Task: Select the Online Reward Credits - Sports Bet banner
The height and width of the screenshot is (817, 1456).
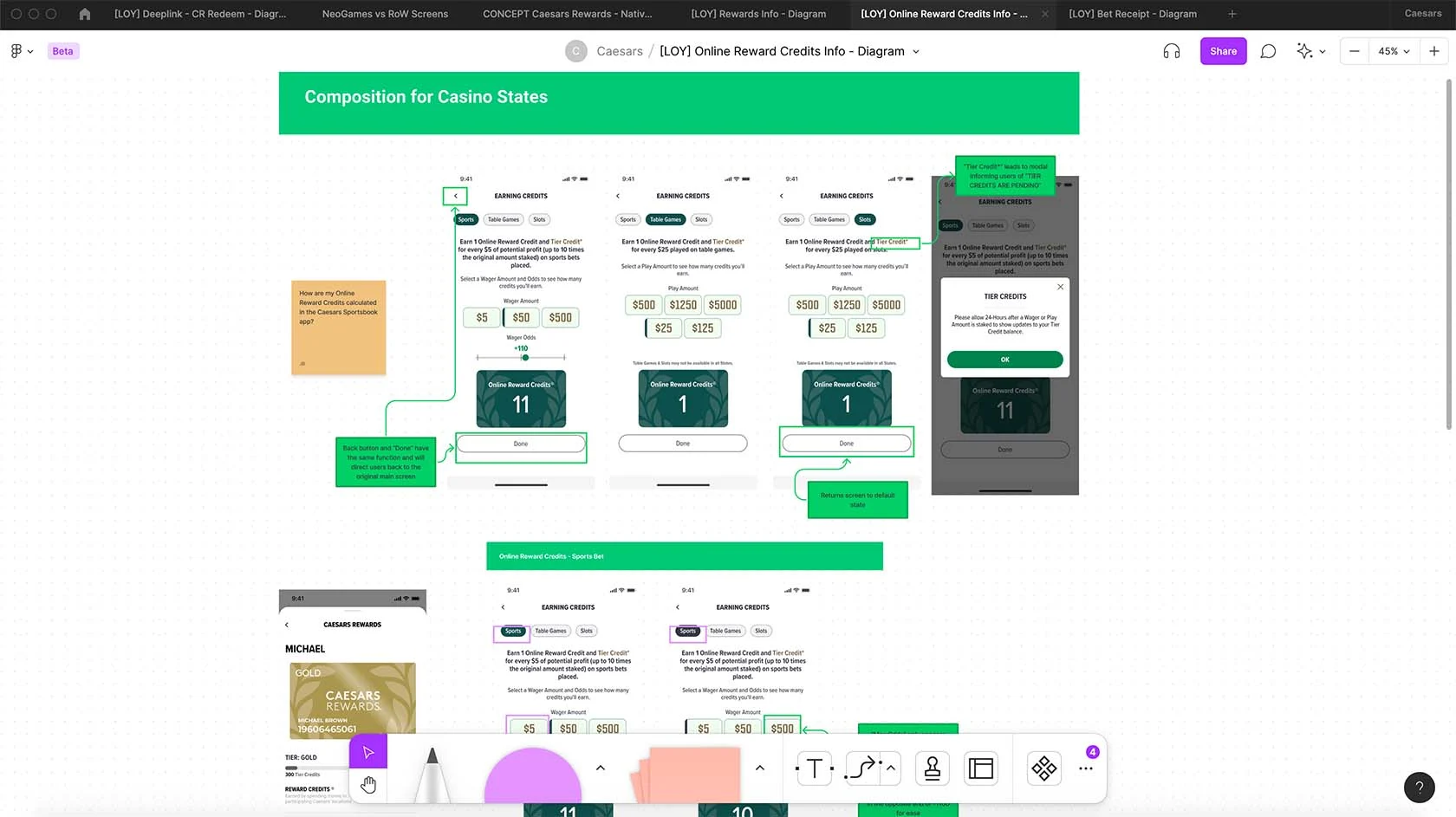Action: click(x=685, y=556)
